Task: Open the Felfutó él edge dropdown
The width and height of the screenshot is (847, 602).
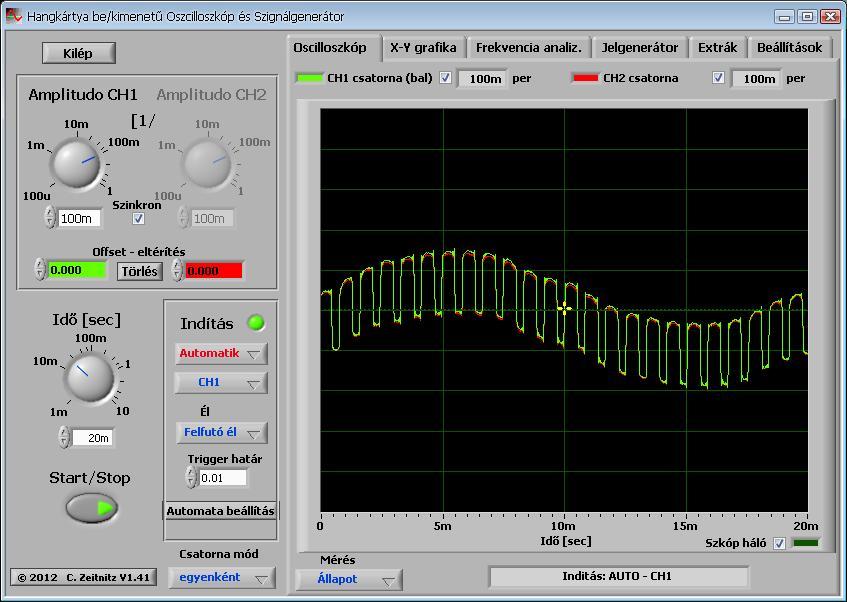Action: tap(221, 432)
